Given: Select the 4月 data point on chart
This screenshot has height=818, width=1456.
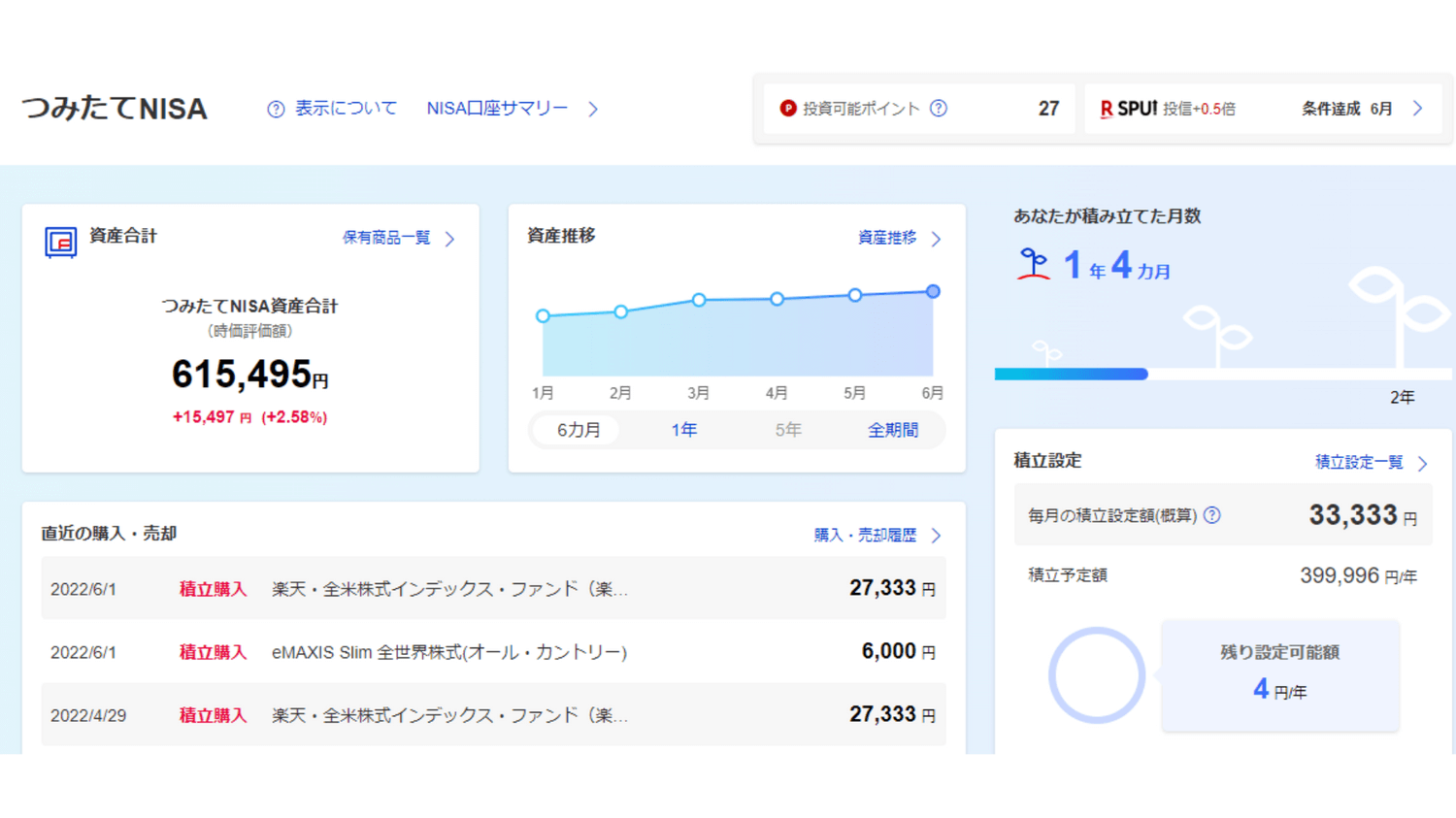Looking at the screenshot, I should [x=777, y=299].
